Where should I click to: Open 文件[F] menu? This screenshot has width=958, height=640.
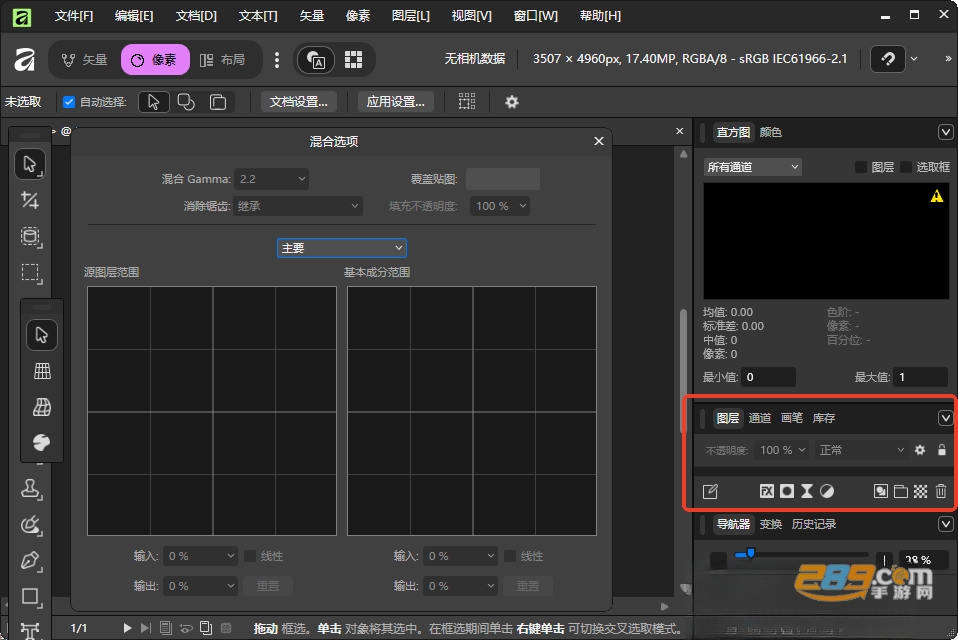point(74,16)
